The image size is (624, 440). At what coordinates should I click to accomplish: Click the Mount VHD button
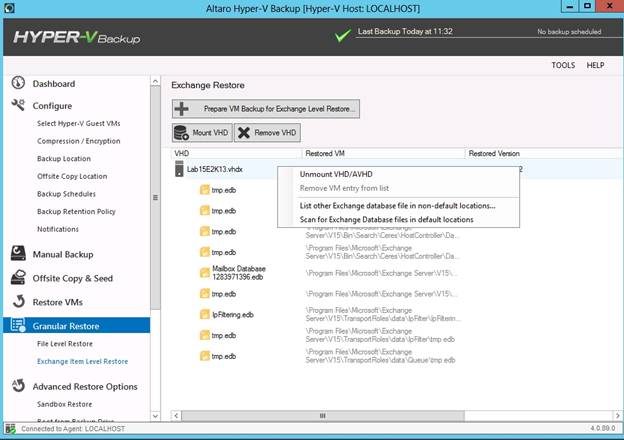click(x=202, y=132)
